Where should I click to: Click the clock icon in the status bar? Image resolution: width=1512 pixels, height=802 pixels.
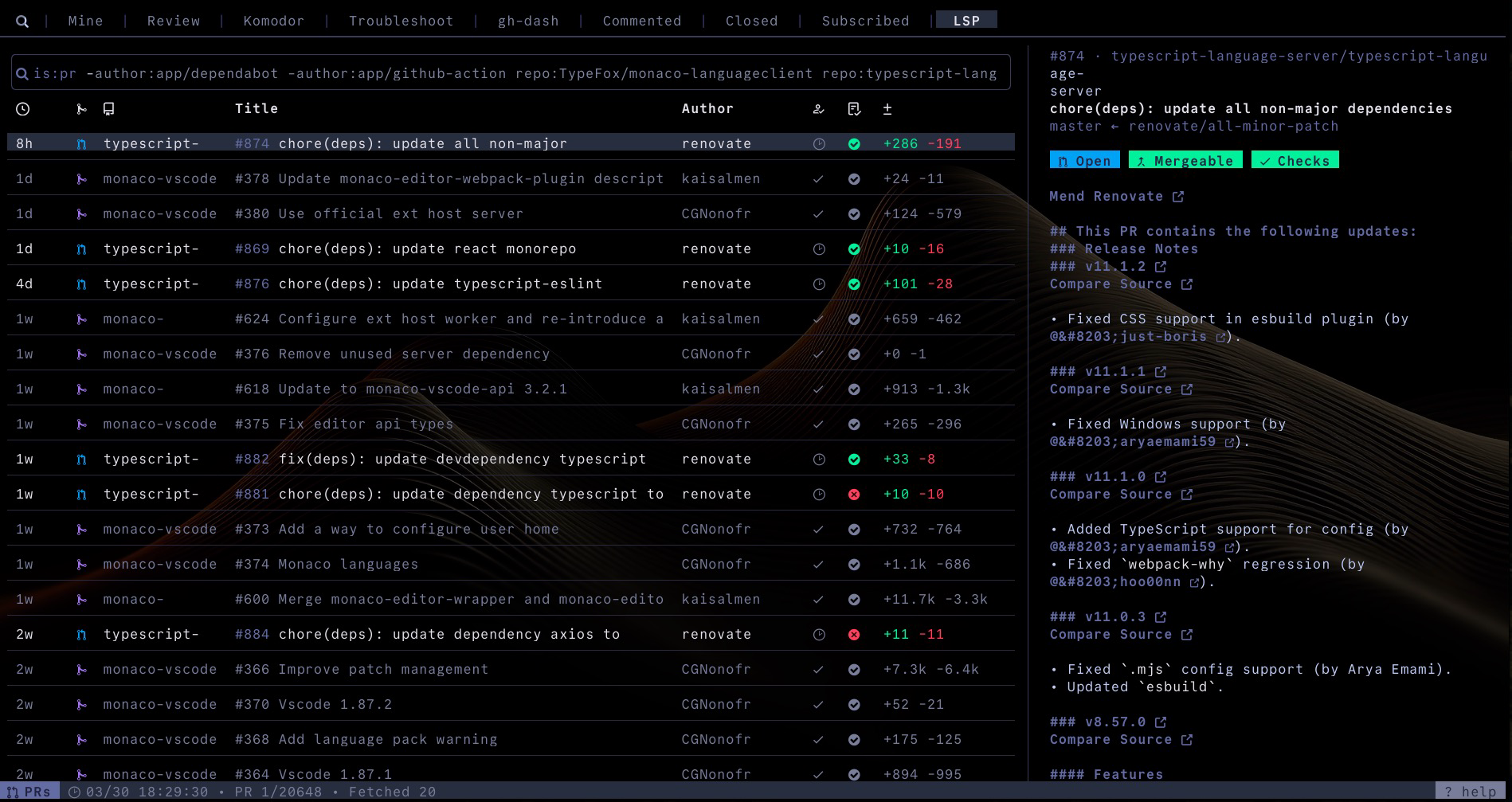point(74,792)
